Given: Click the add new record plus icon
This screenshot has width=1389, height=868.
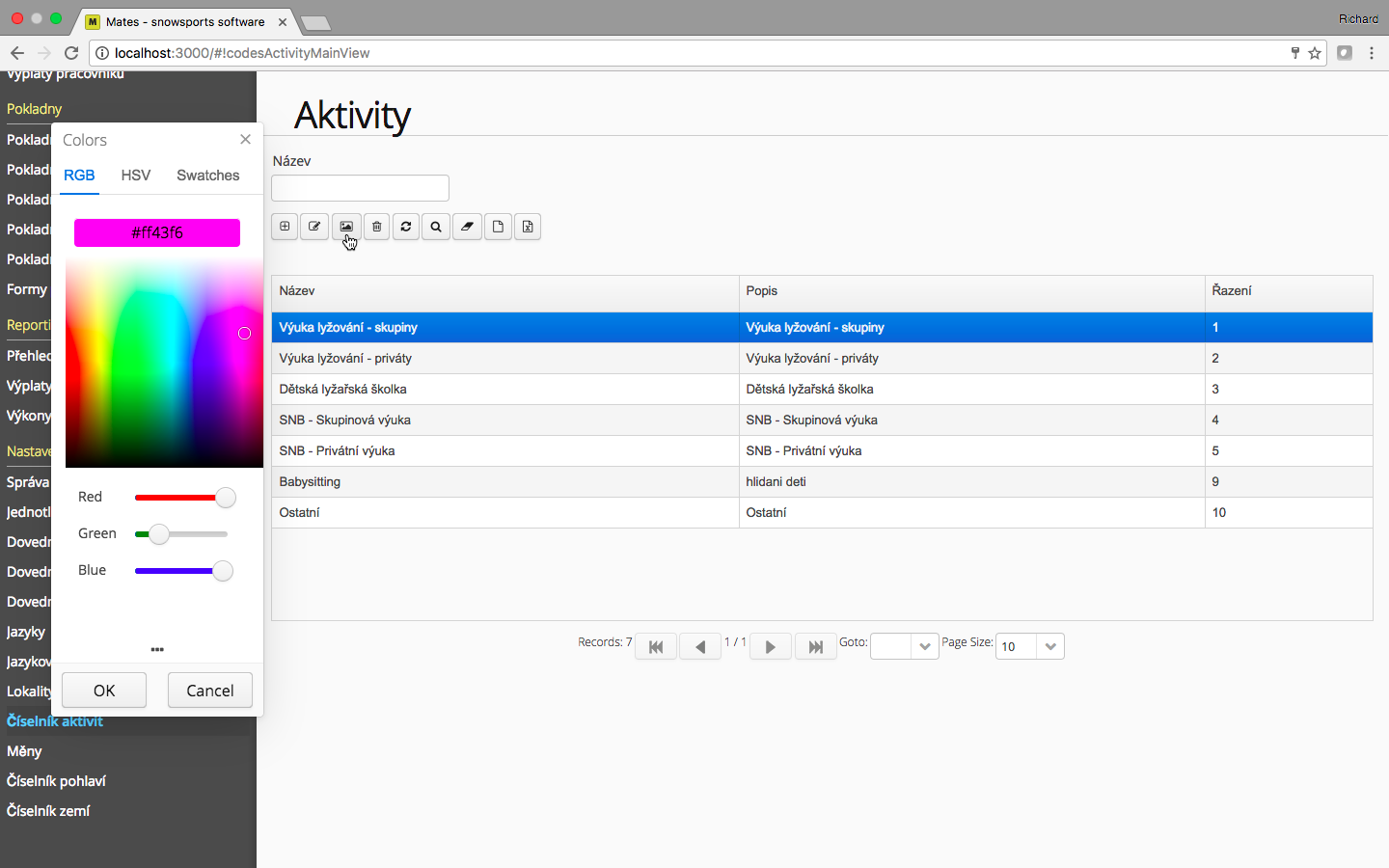Looking at the screenshot, I should click(285, 227).
